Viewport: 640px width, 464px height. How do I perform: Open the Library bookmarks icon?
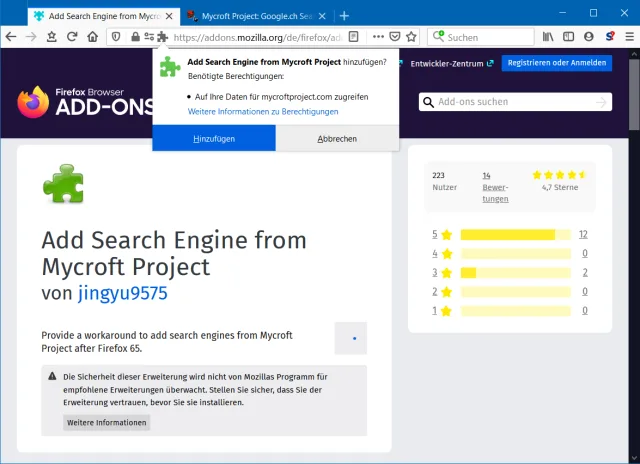548,37
